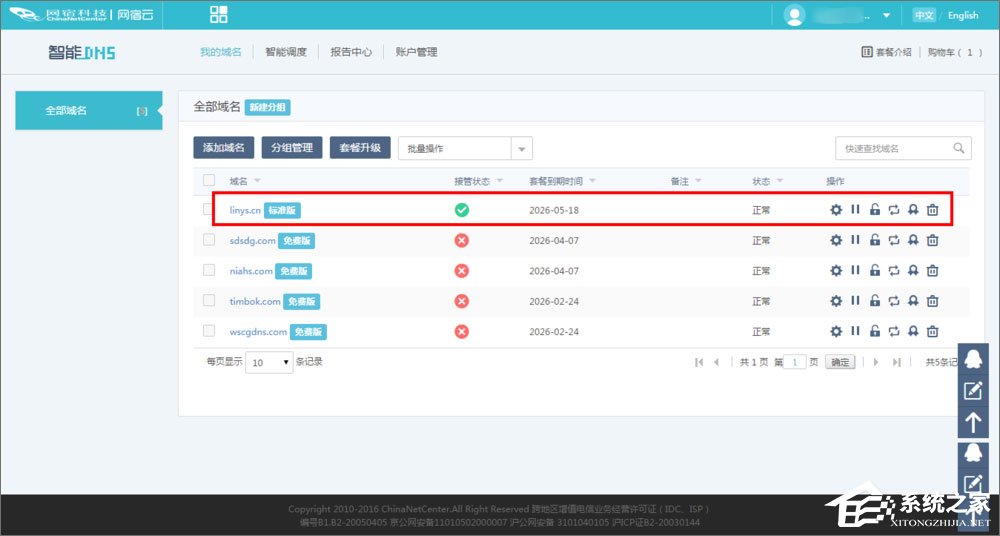Open settings gear for timbok.com
1000x536 pixels.
pos(836,301)
